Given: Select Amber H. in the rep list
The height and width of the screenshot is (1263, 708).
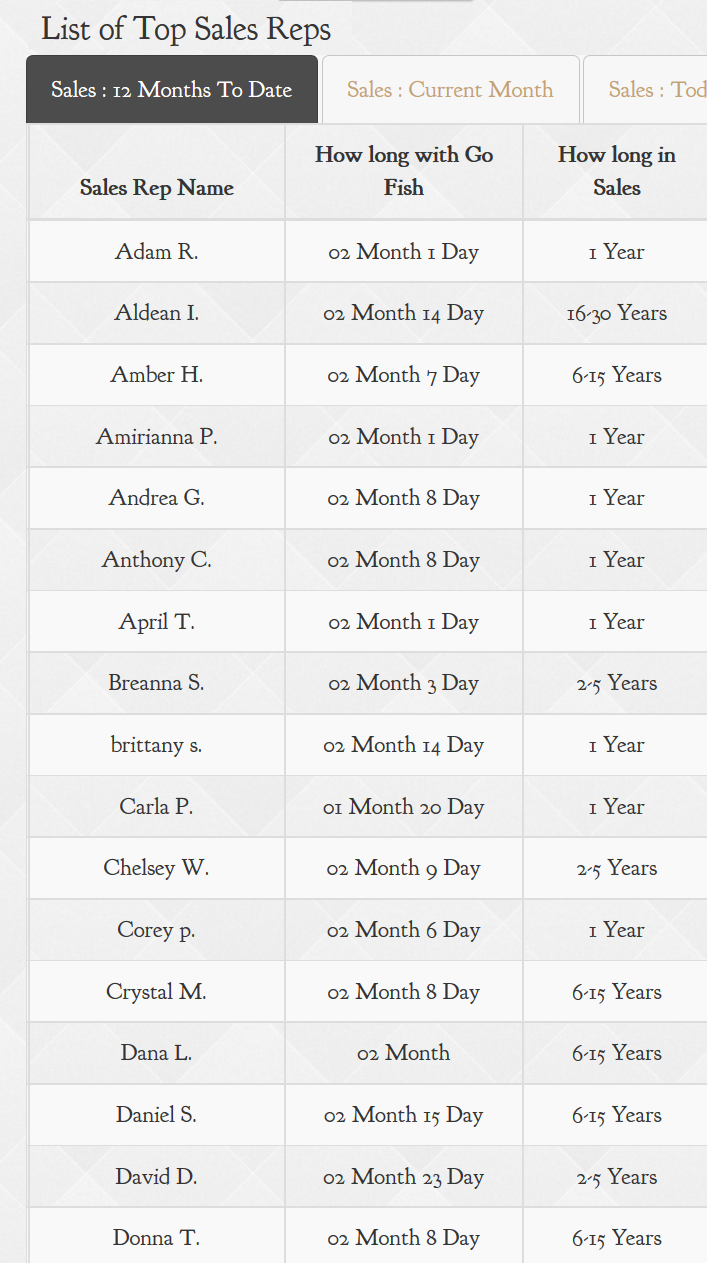Looking at the screenshot, I should tap(157, 375).
